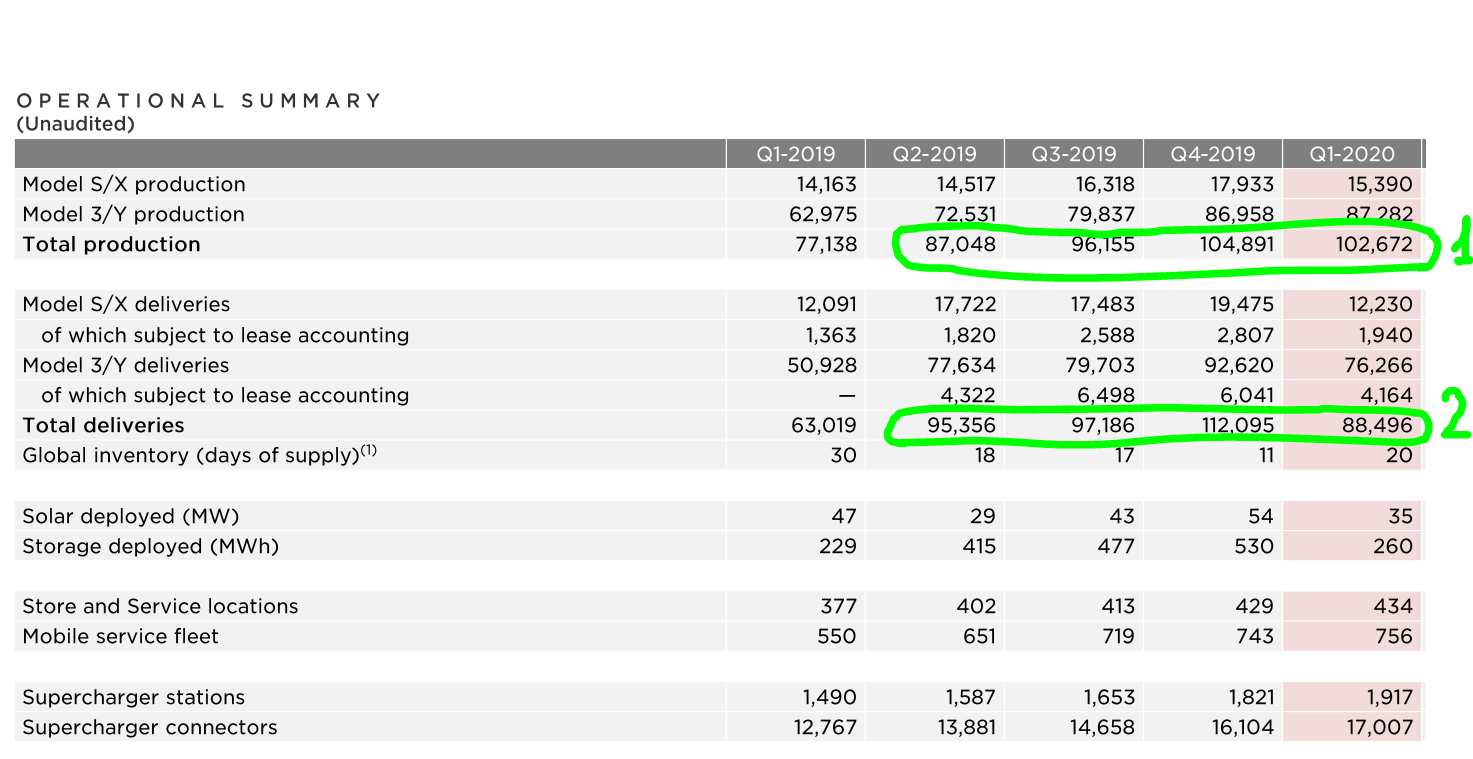Select the Solar deployed (MW) label

point(131,516)
